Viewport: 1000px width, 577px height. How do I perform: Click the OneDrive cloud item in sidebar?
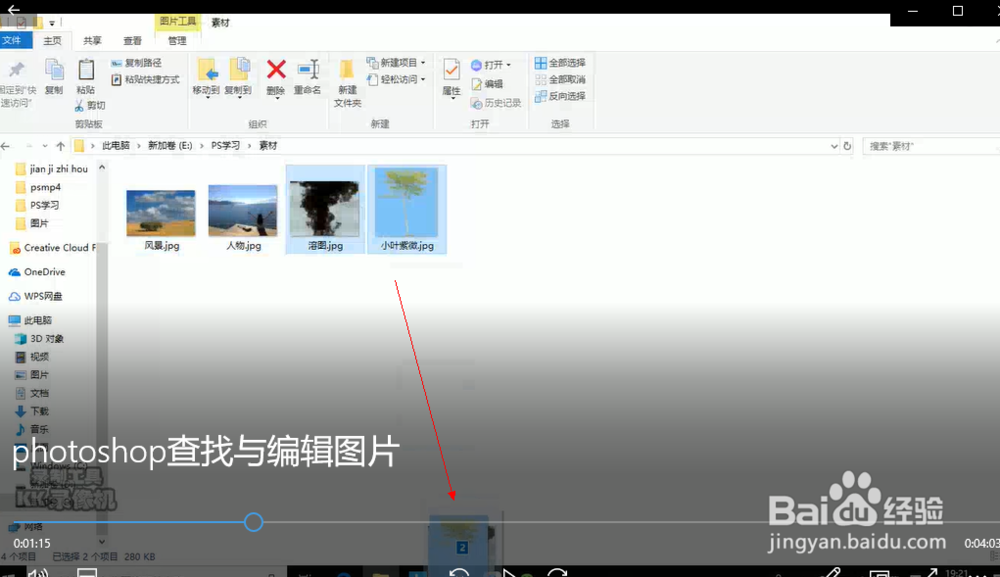(37, 272)
